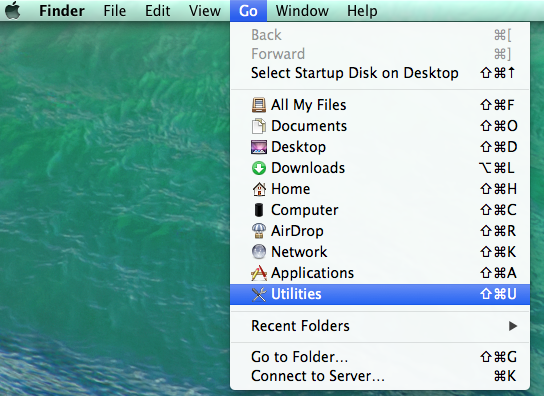Open the Edit menu
544x396 pixels.
click(x=158, y=11)
